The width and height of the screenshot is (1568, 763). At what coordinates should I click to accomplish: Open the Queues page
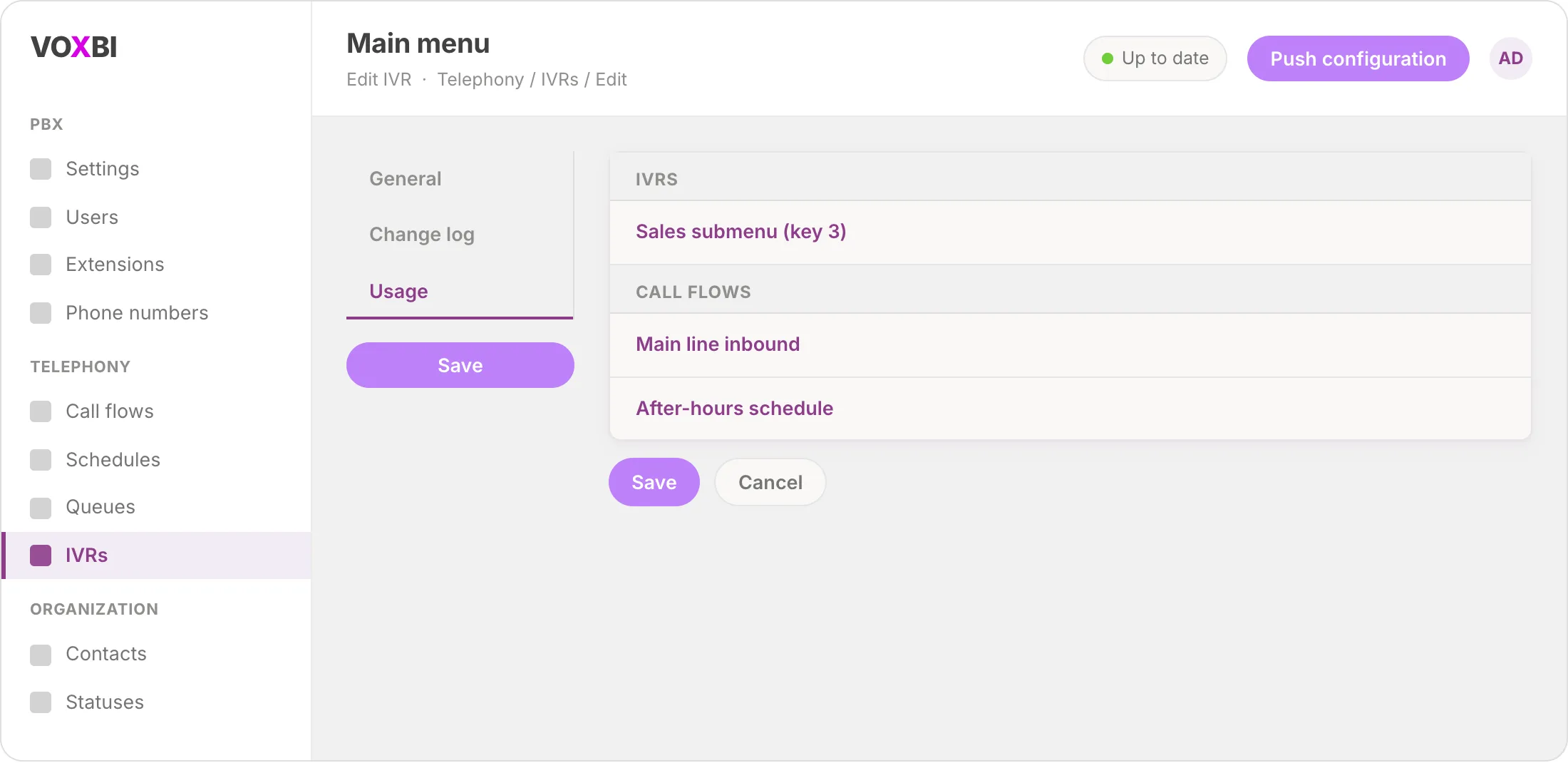coord(156,507)
